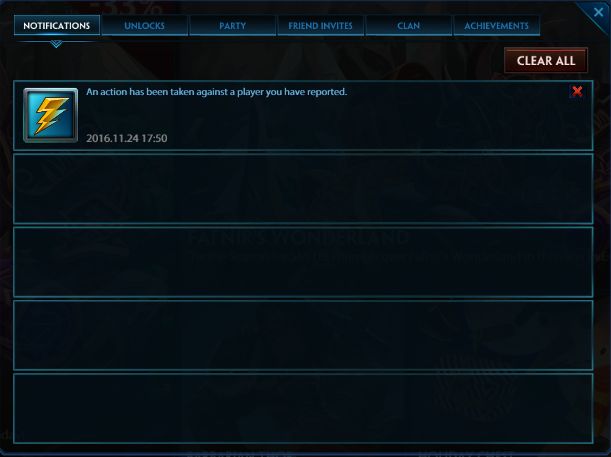Click the Clear All button
Viewport: 611px width, 457px height.
click(x=546, y=60)
